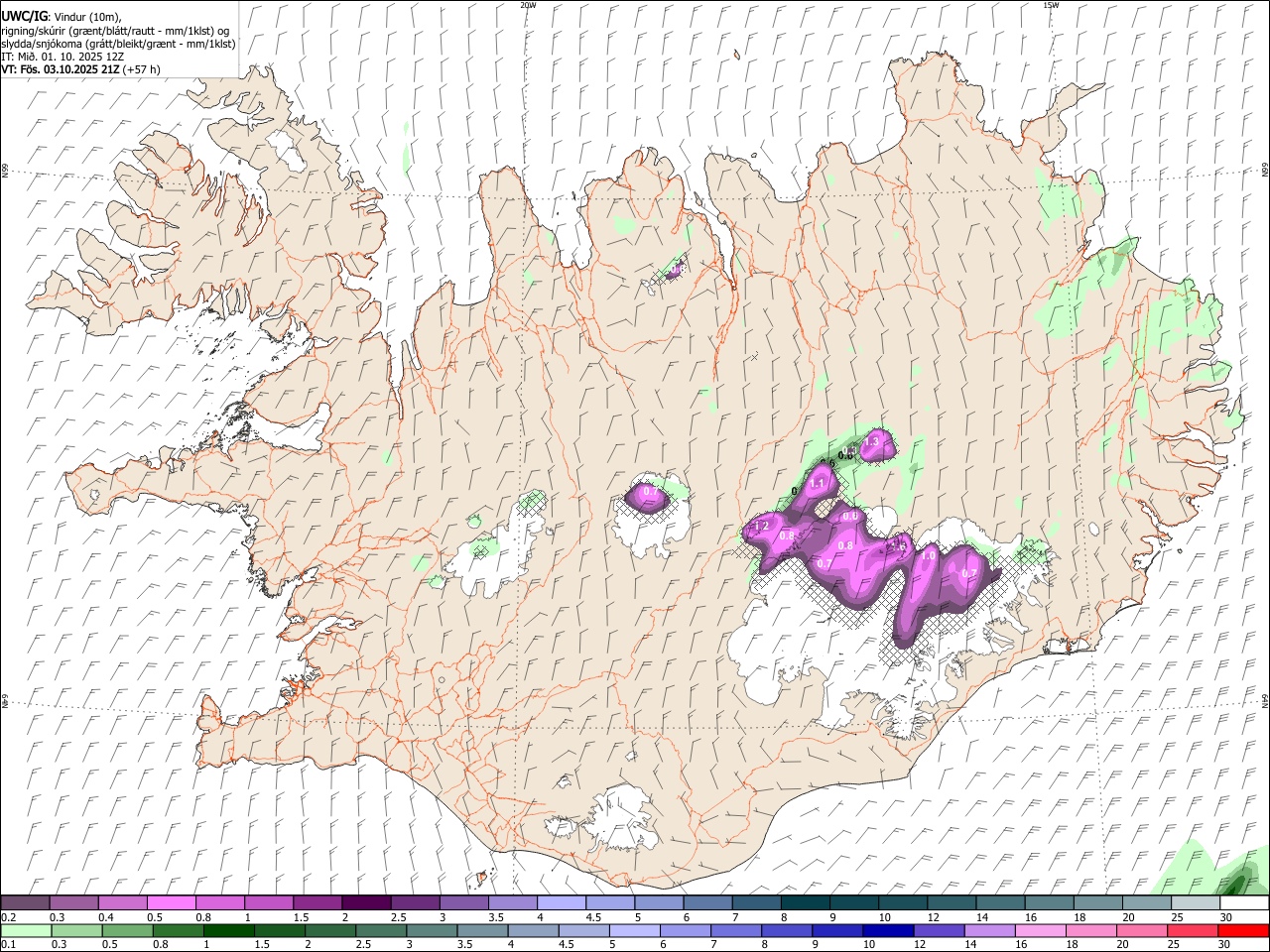Click the rain legend swatch between 25 and 30

pos(1192,930)
